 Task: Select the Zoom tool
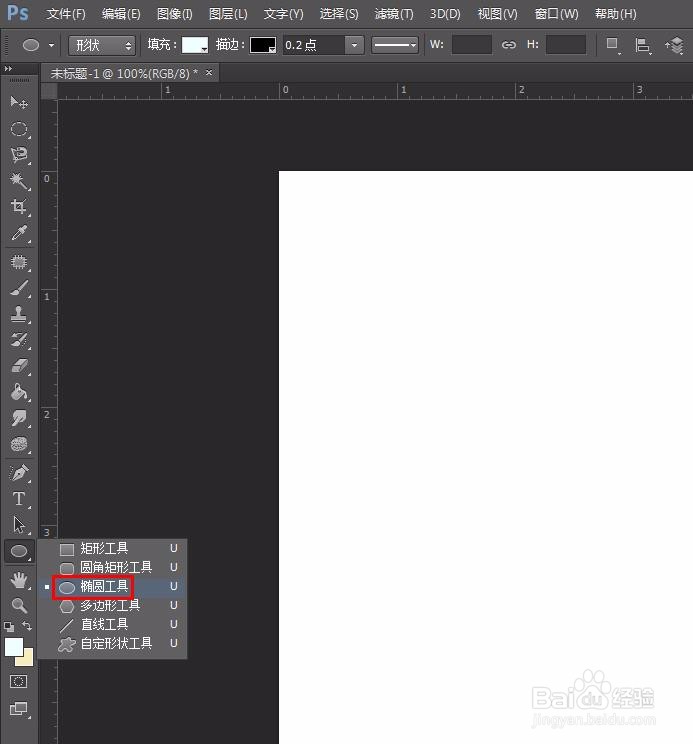coord(19,605)
